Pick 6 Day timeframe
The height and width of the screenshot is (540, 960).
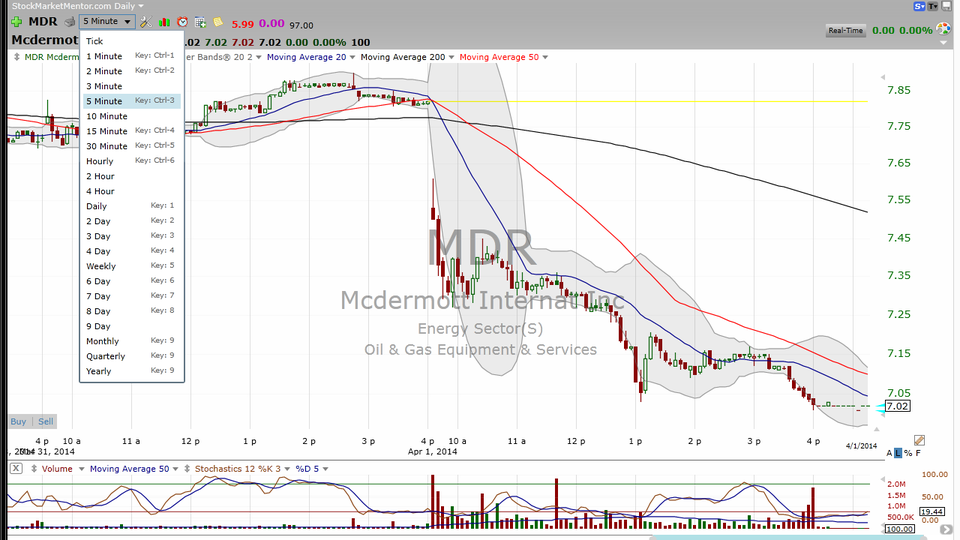click(132, 281)
